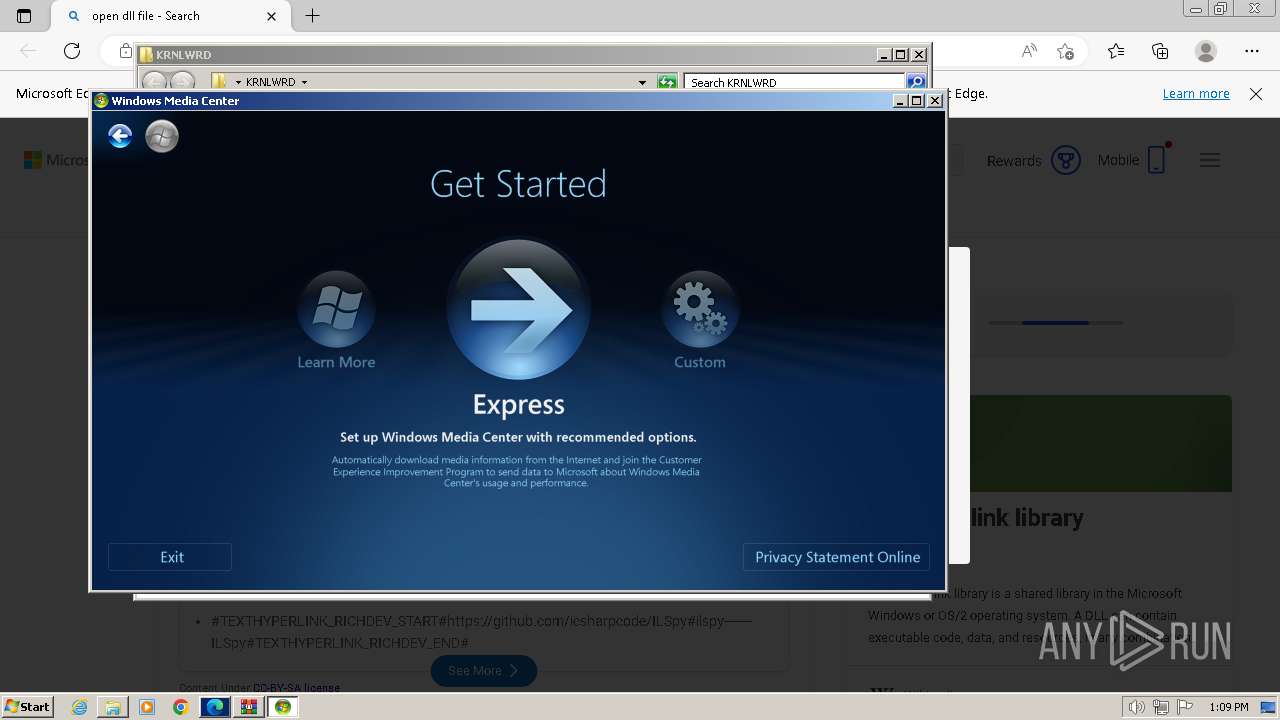Choose Express setup arrow

(x=518, y=309)
